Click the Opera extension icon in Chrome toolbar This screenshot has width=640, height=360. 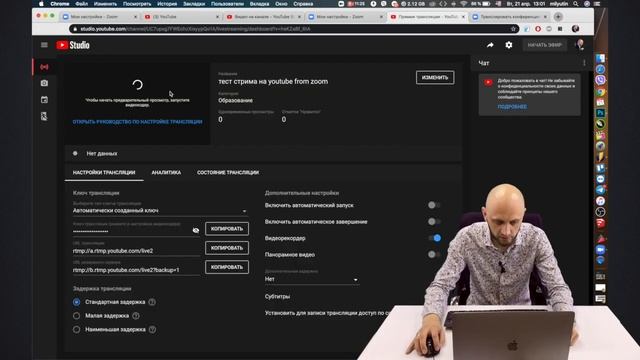click(538, 29)
